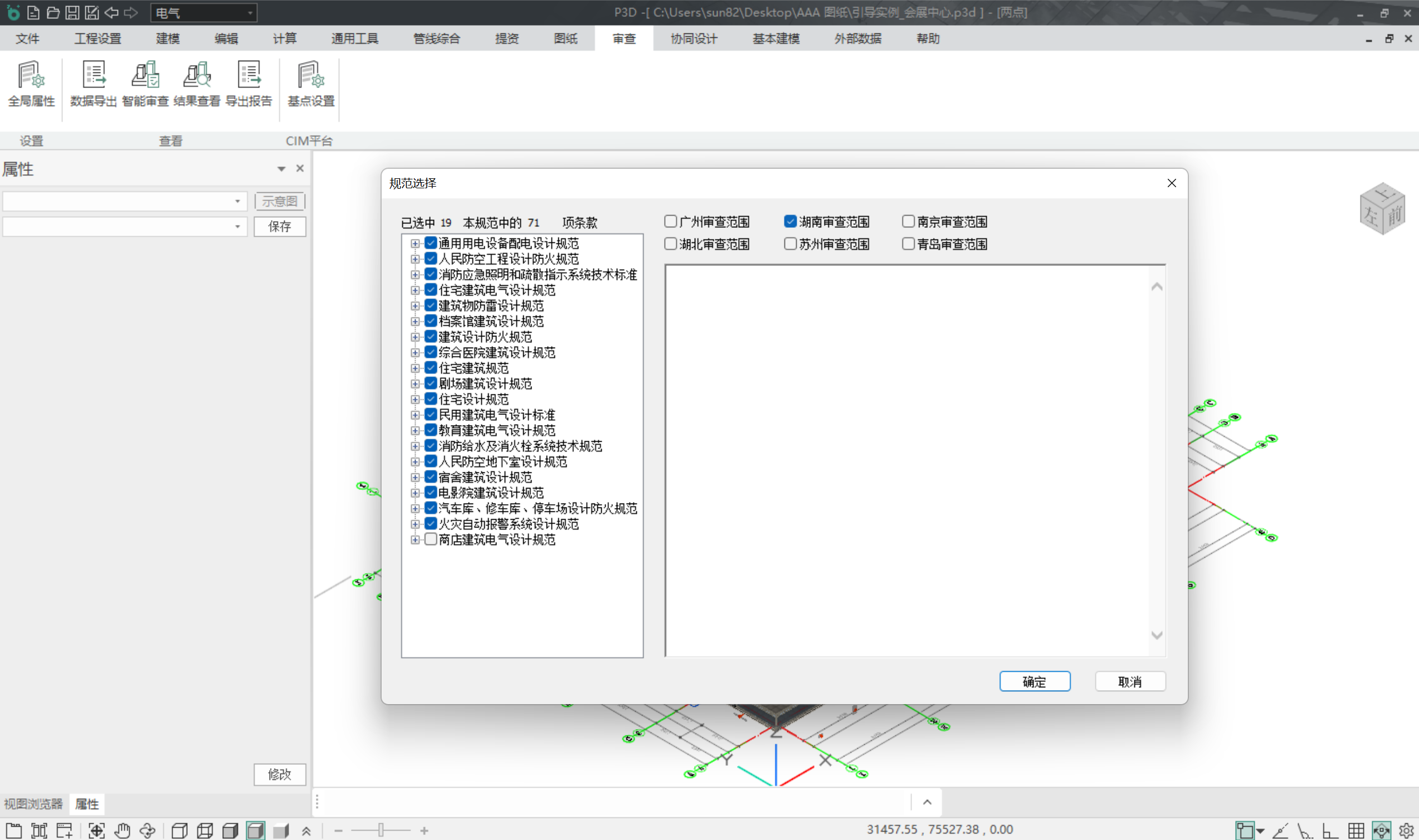Click the 确定 button
This screenshot has width=1419, height=840.
click(1034, 681)
